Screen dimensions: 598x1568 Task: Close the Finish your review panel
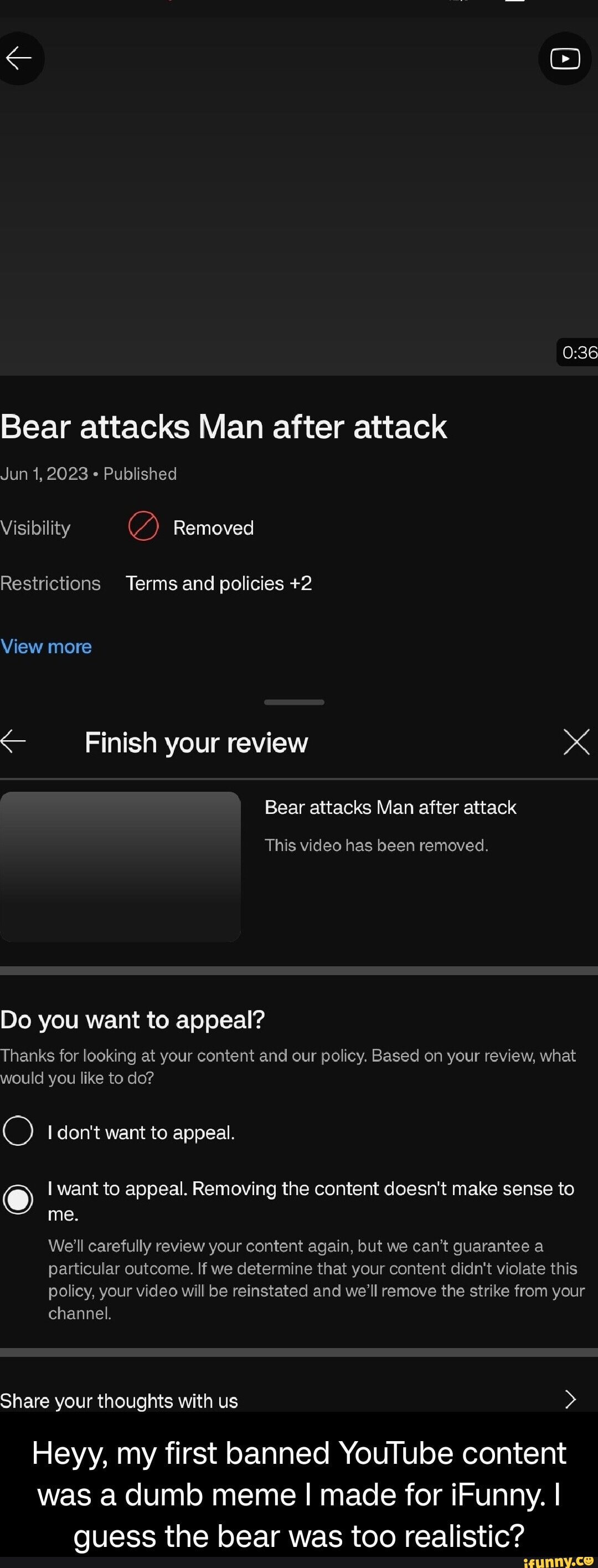576,741
